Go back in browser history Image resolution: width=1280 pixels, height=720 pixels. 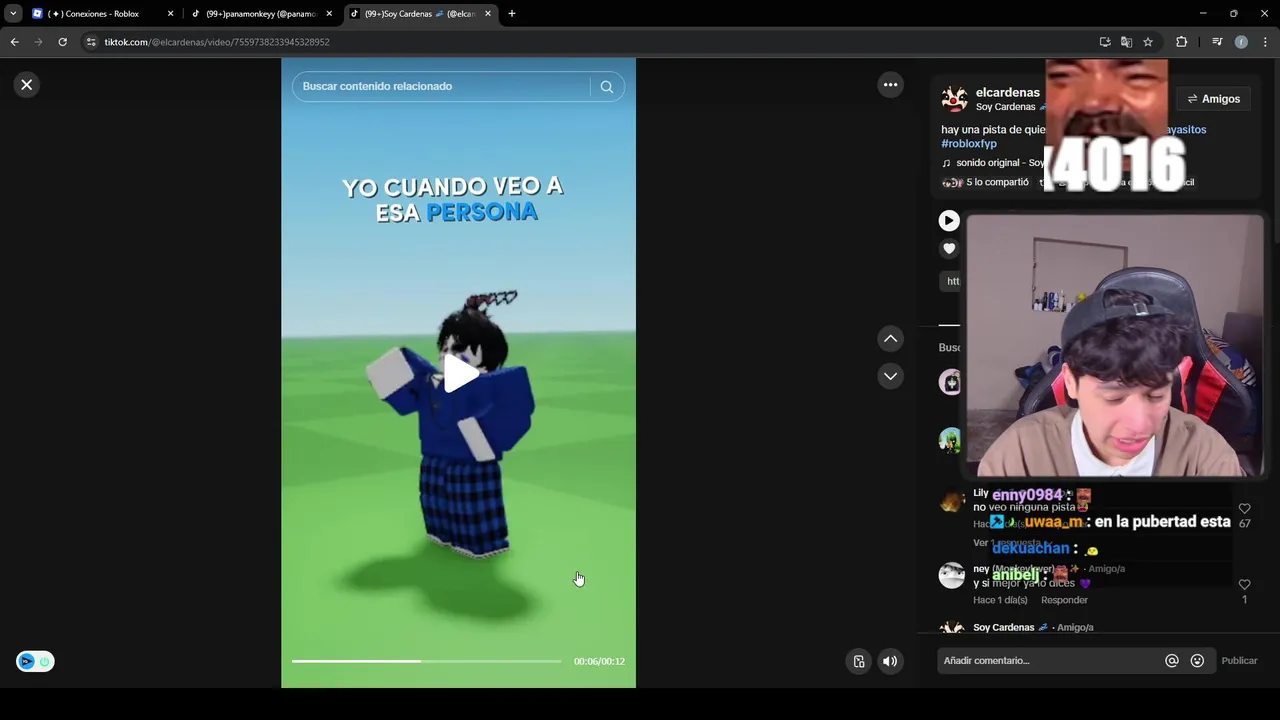(x=14, y=42)
